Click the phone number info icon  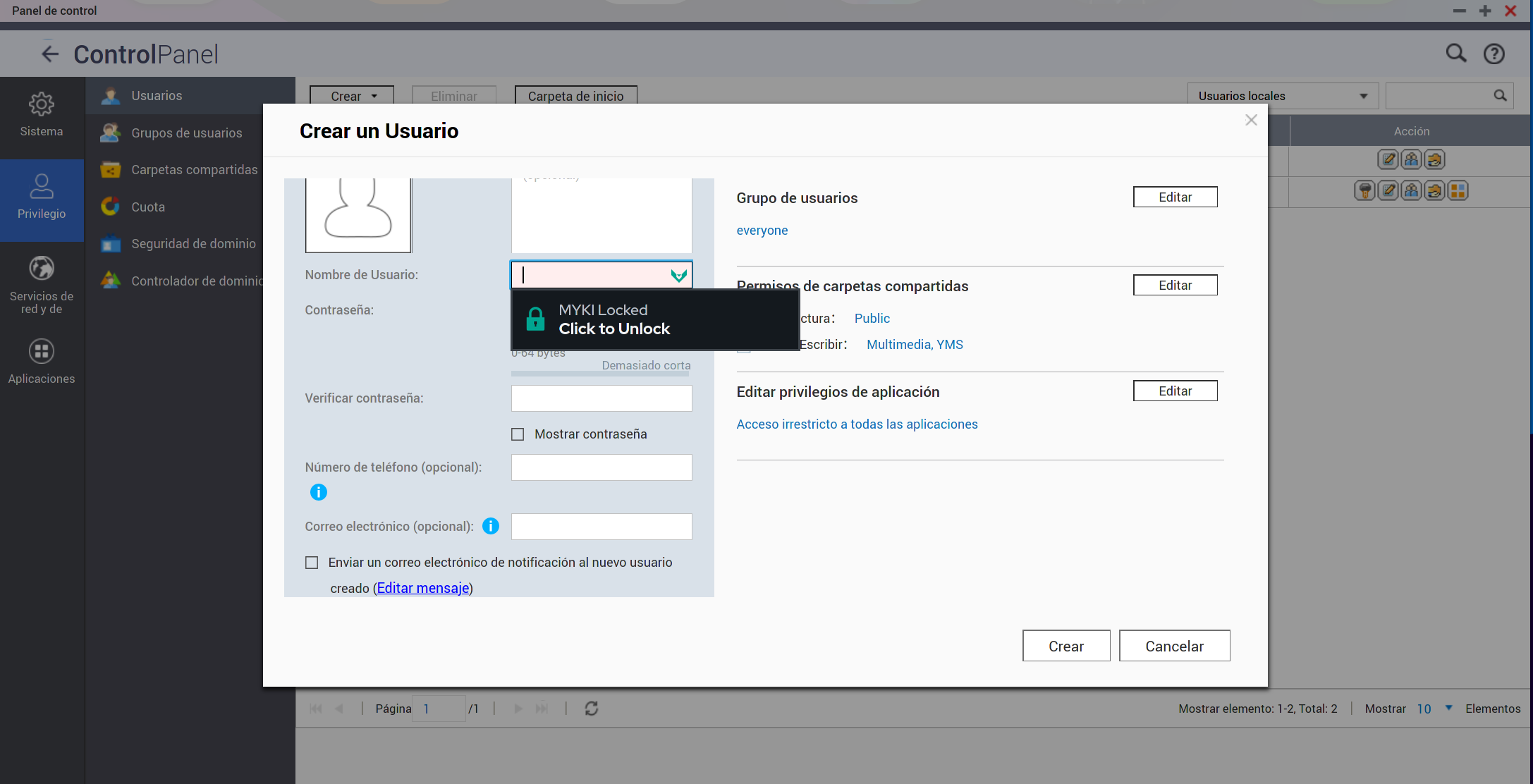[x=319, y=492]
